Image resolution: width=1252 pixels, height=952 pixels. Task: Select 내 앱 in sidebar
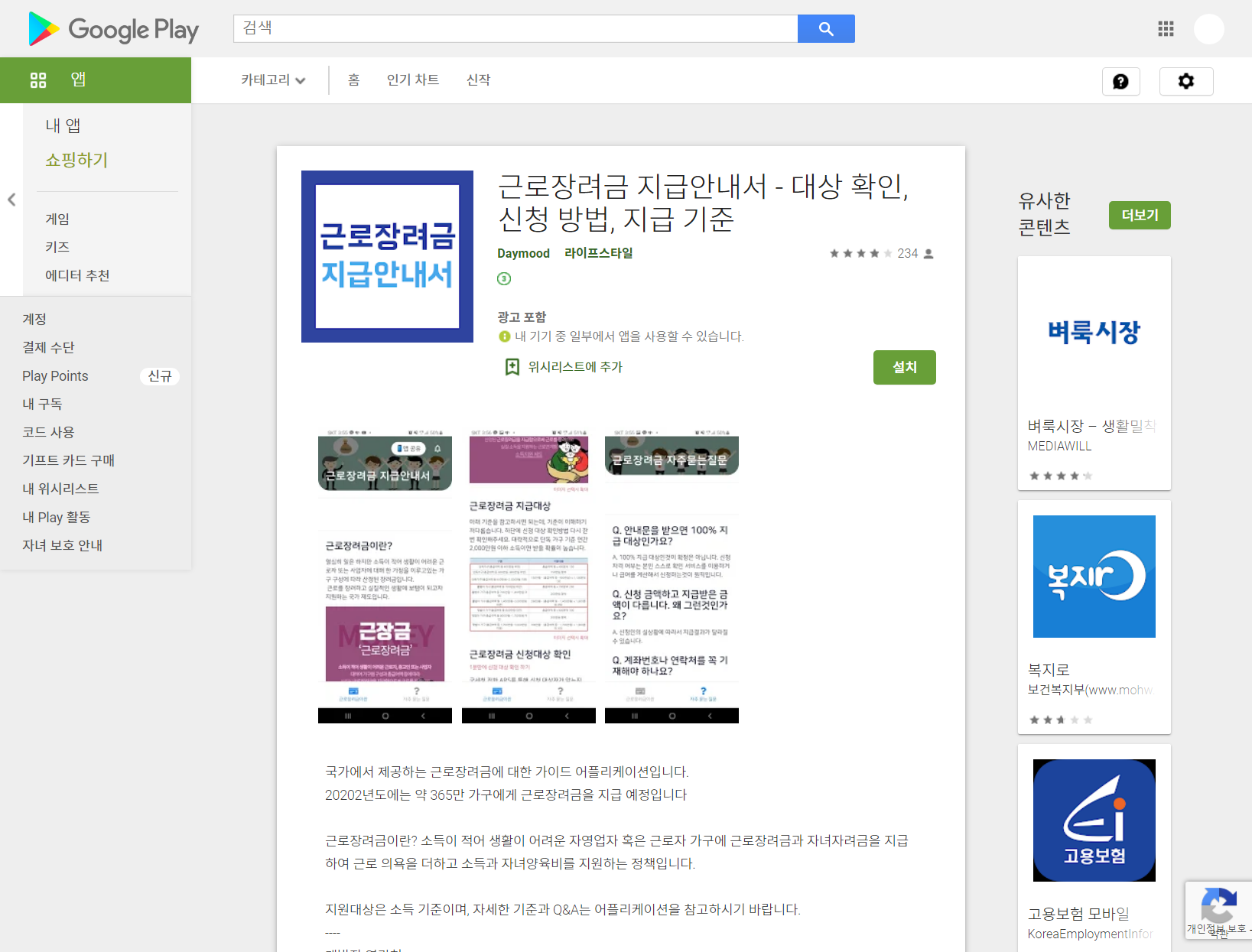click(x=63, y=126)
